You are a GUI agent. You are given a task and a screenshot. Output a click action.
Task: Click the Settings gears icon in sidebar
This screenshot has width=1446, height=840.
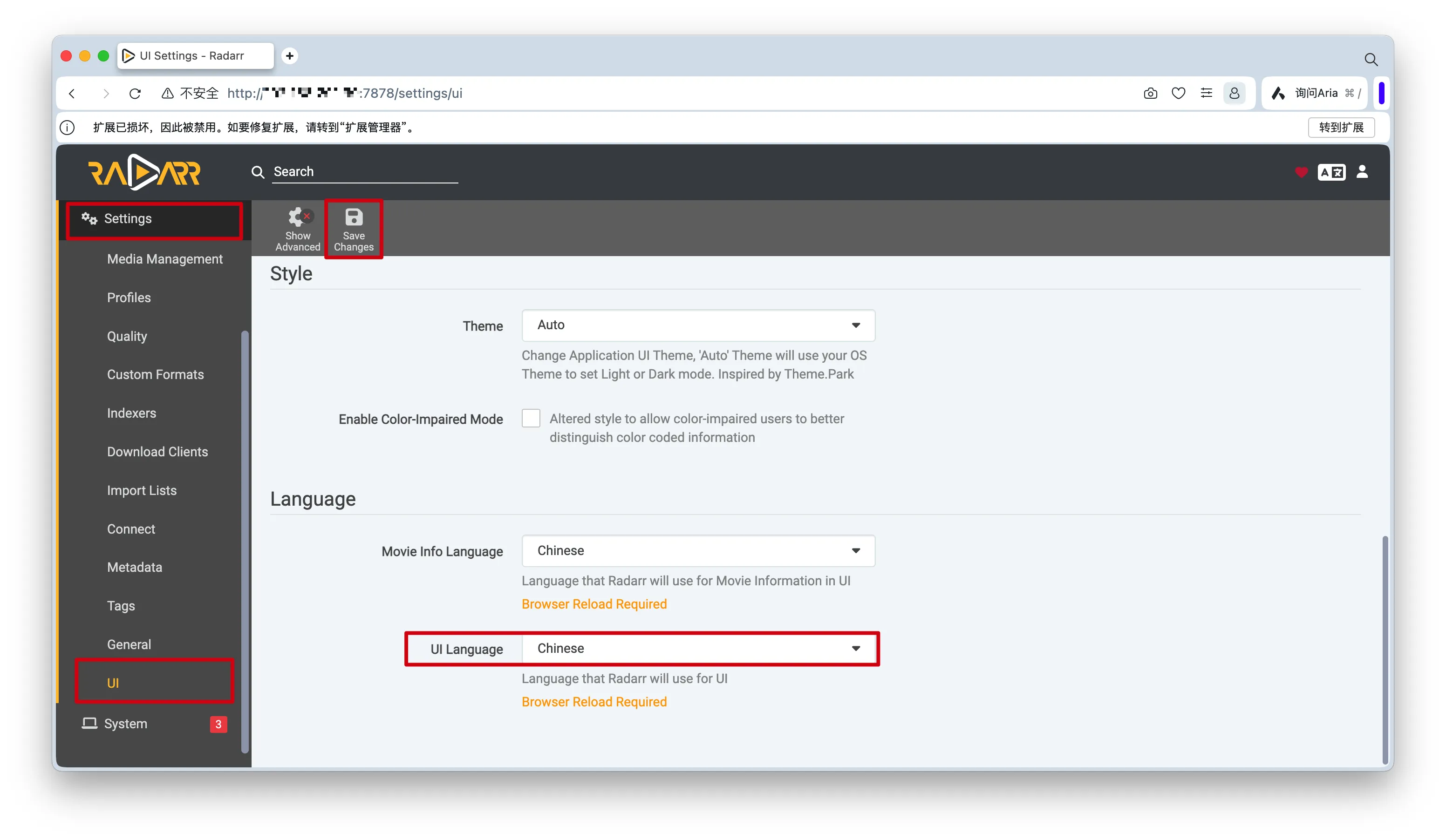coord(89,218)
